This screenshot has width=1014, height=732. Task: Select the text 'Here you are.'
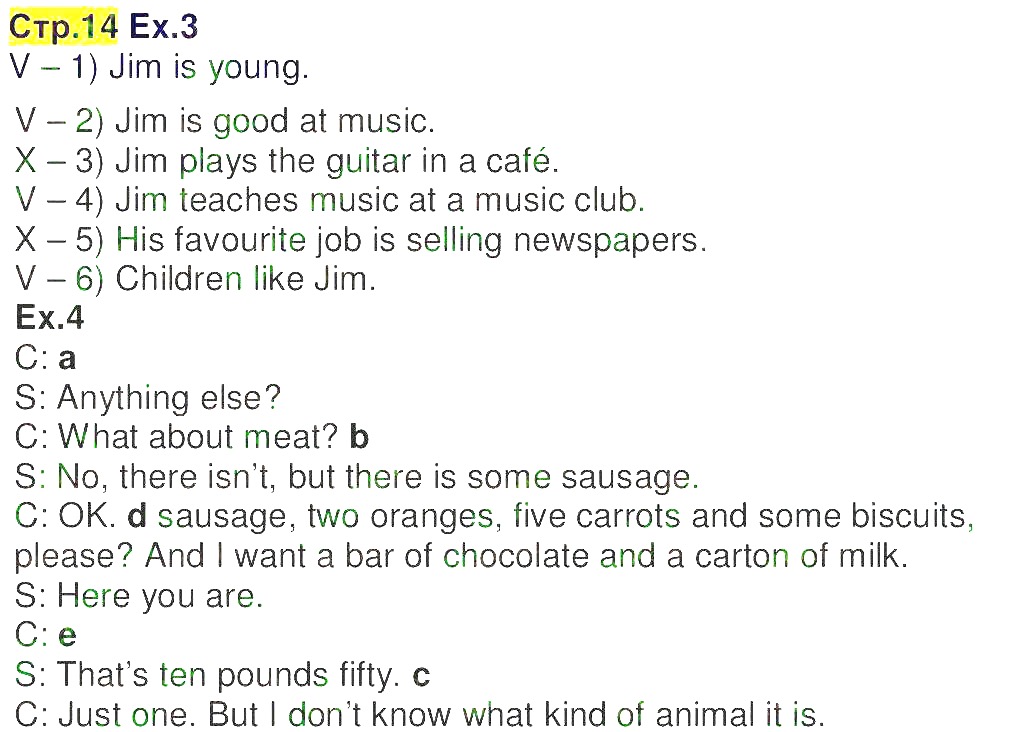160,596
